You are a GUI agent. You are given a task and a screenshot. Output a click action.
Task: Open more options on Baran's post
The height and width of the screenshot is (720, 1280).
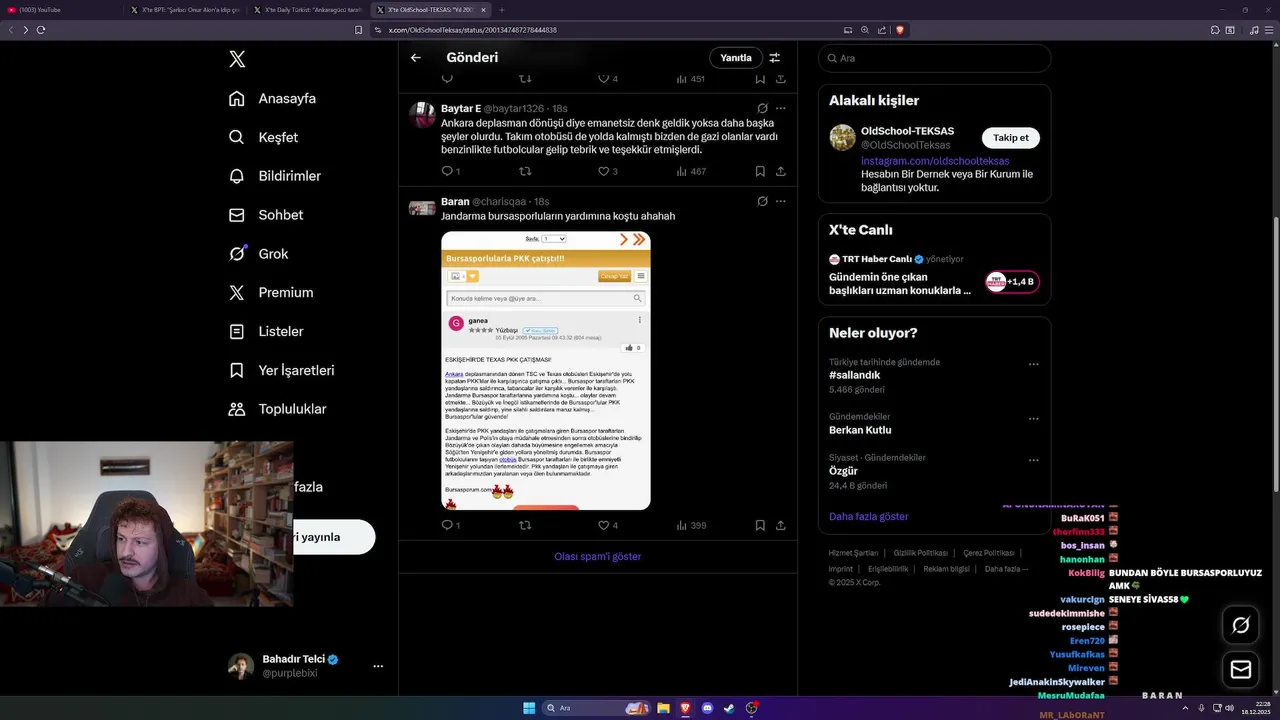tap(781, 201)
